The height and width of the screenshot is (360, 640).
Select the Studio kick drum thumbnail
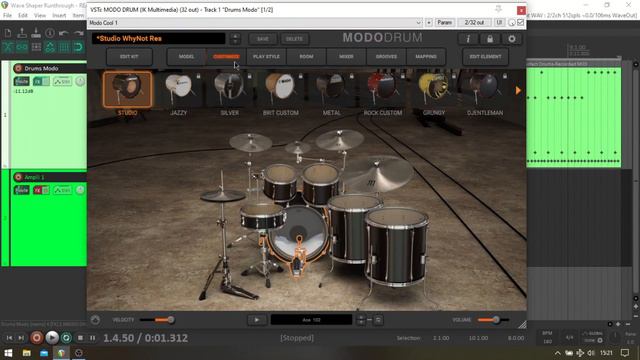pos(127,89)
